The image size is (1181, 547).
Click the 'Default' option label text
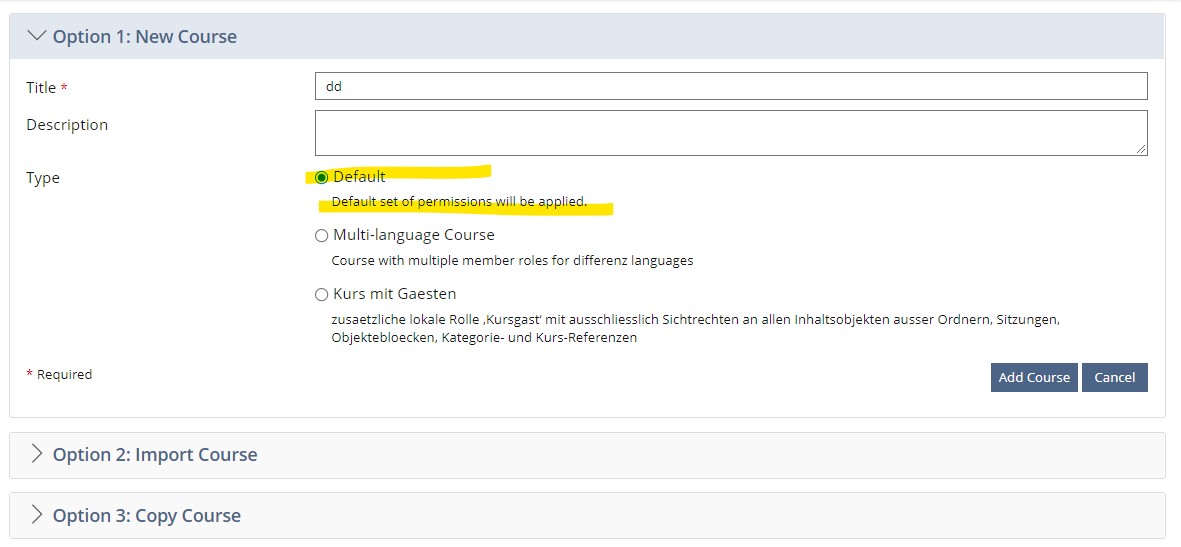pos(359,177)
